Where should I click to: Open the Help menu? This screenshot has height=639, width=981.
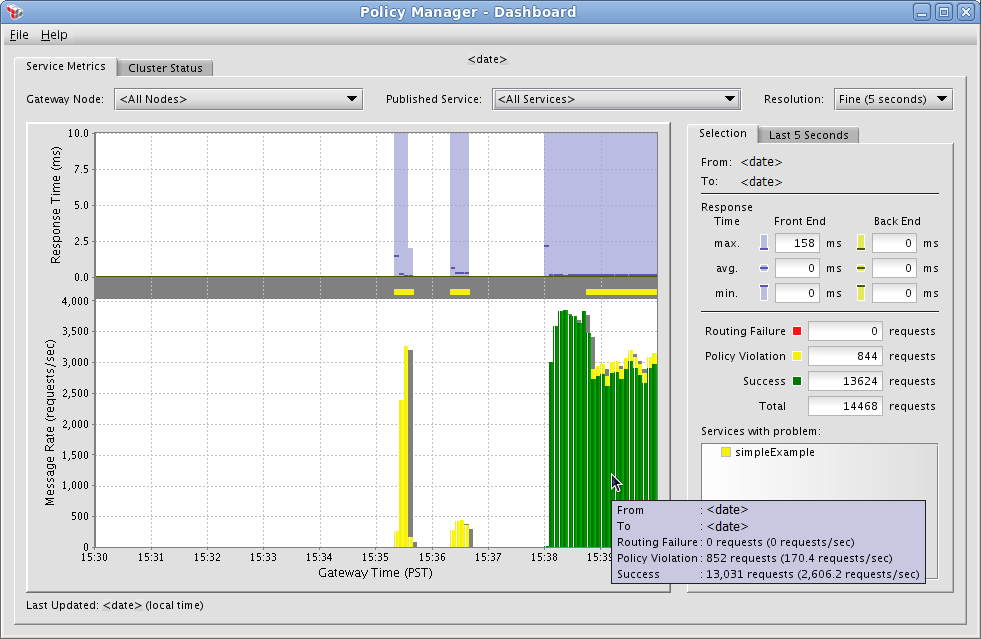click(54, 34)
